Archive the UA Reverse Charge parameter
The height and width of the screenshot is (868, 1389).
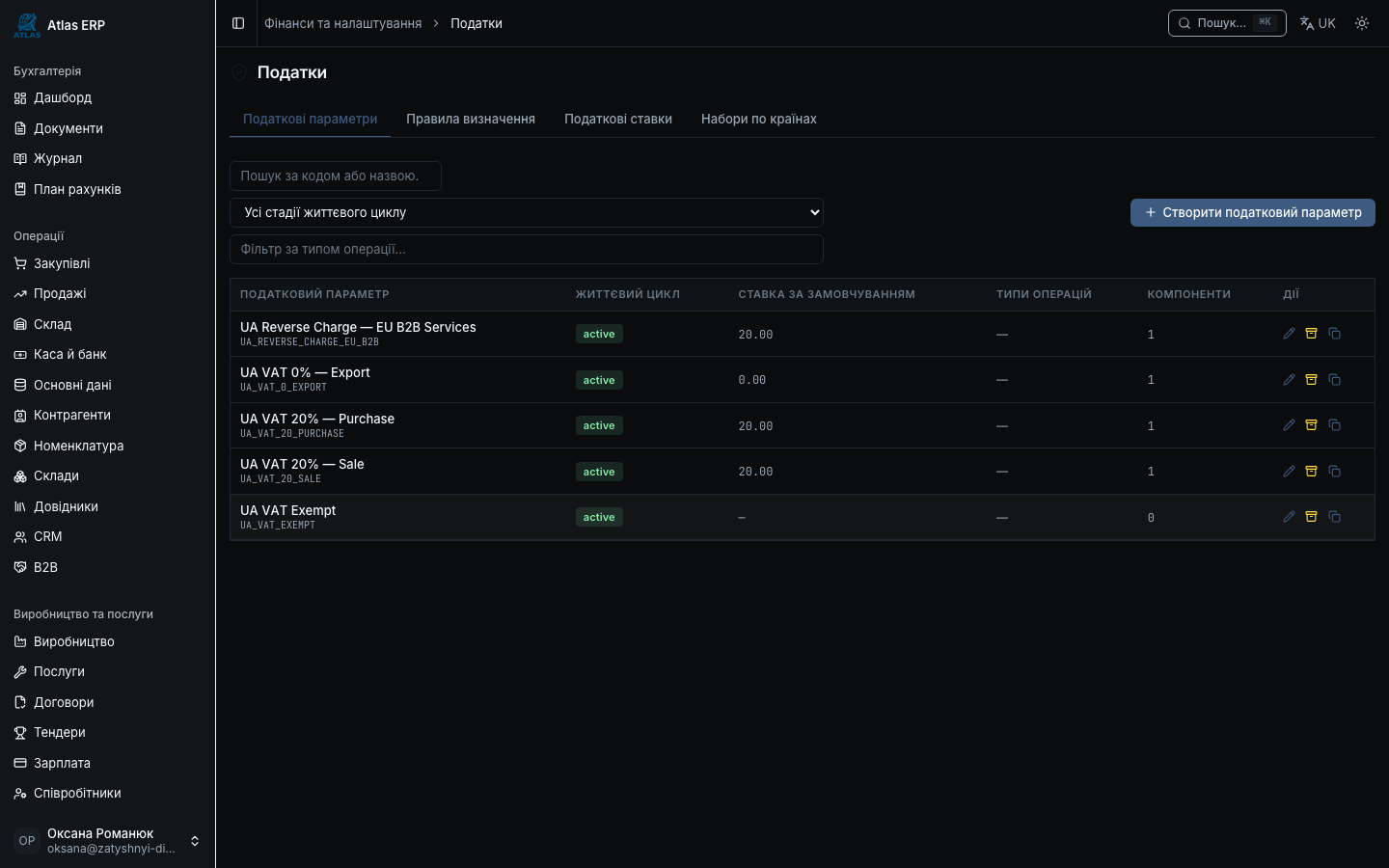point(1312,334)
